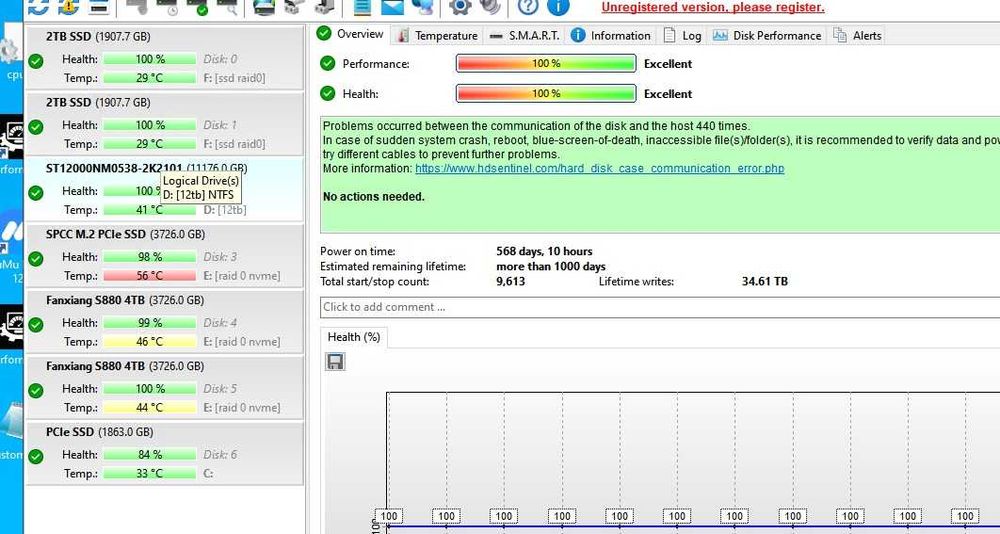The width and height of the screenshot is (1000, 534).
Task: Open the Alerts tab
Action: (858, 36)
